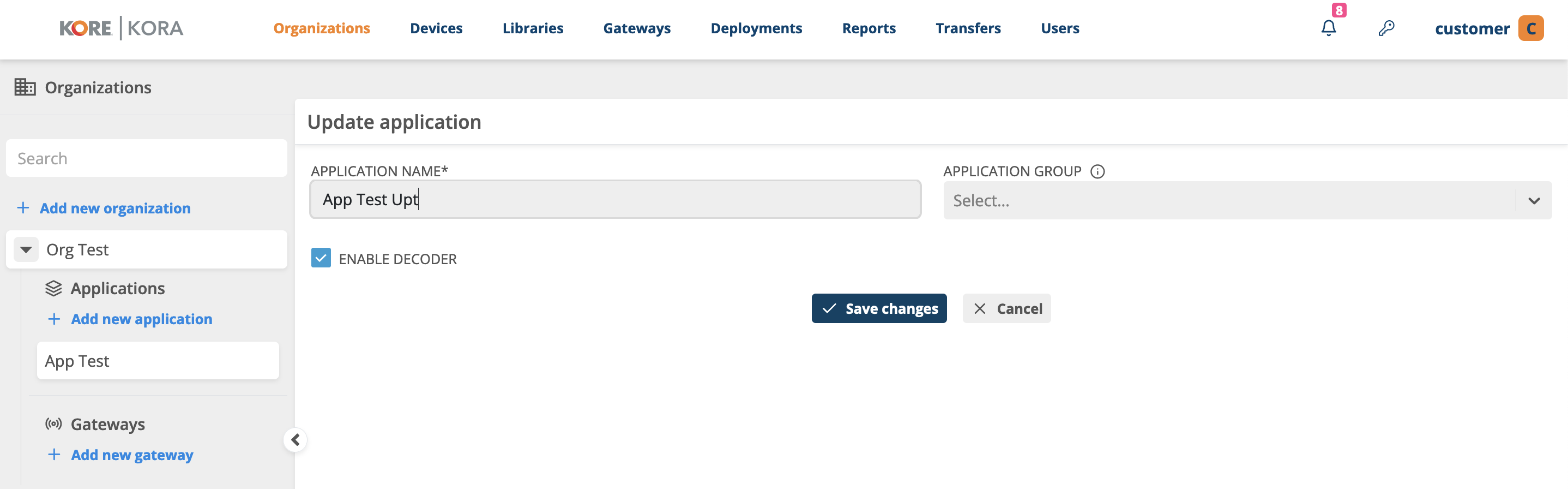
Task: Click Add new application link
Action: (141, 319)
